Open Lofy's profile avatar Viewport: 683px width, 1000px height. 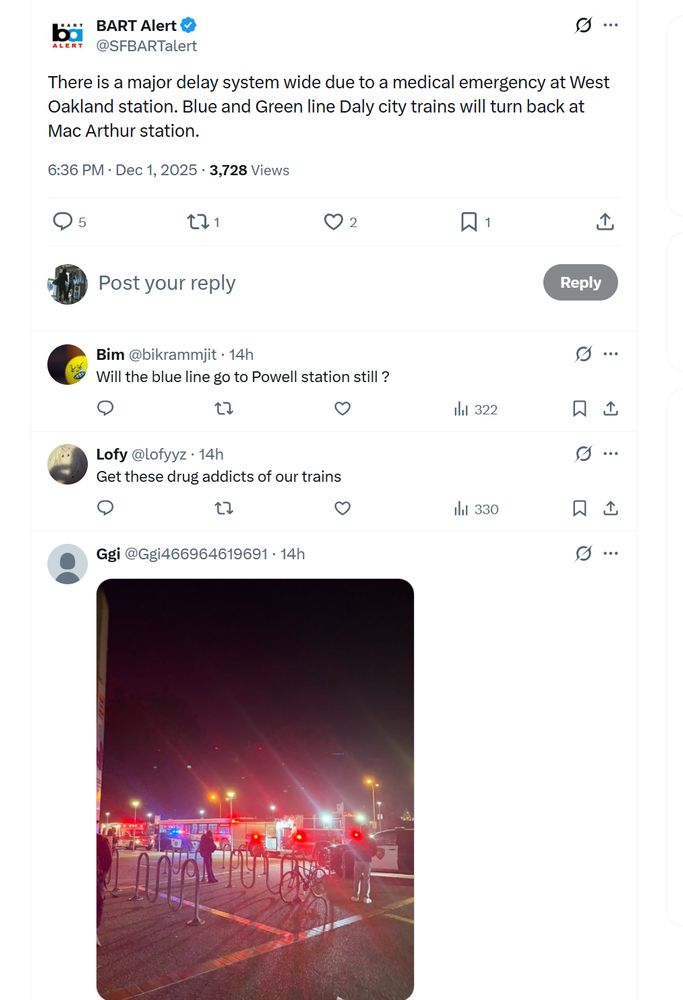point(68,464)
